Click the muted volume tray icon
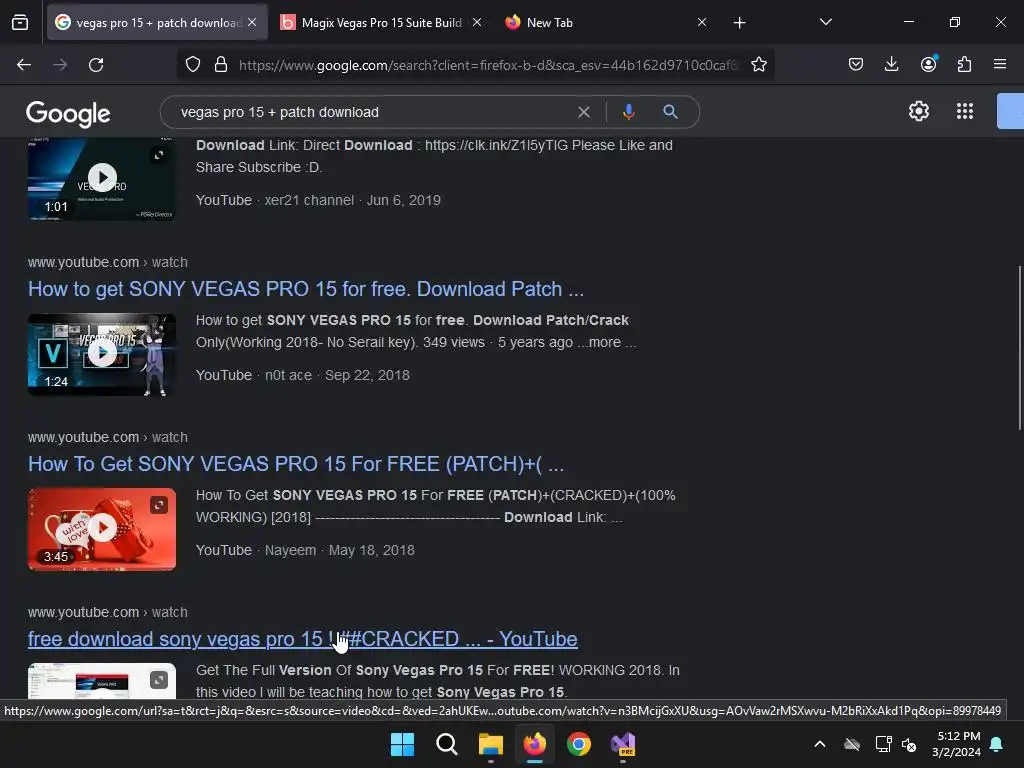Viewport: 1024px width, 768px height. coord(909,744)
